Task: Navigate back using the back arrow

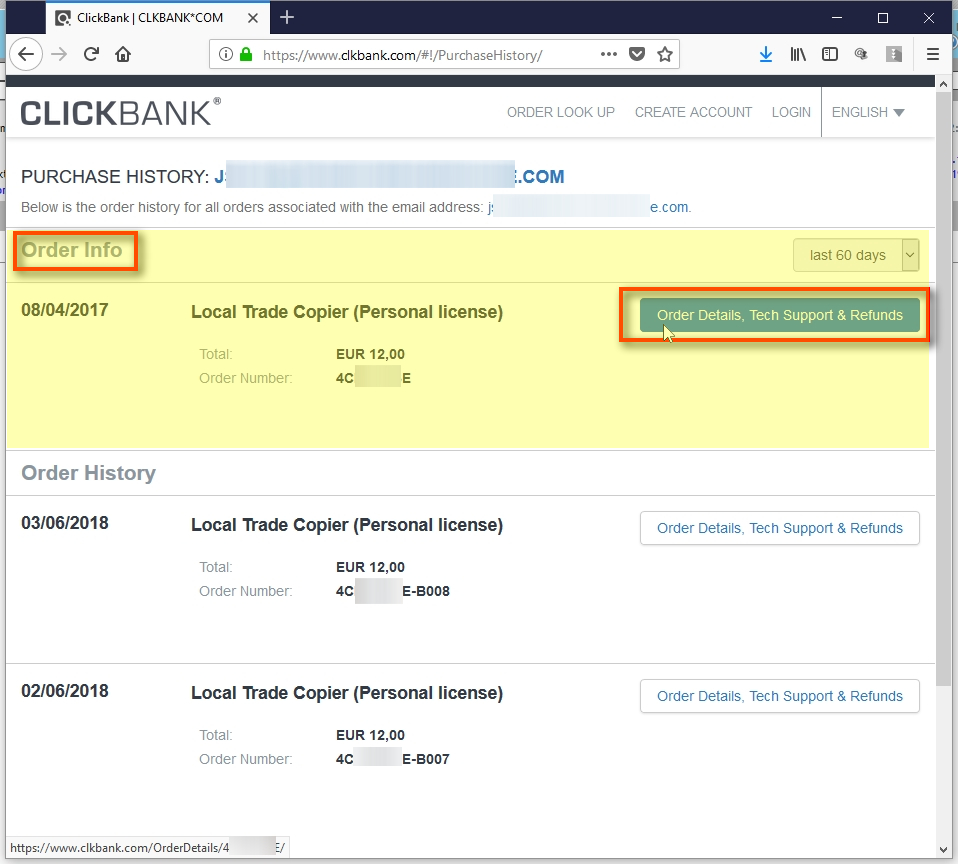Action: click(26, 54)
